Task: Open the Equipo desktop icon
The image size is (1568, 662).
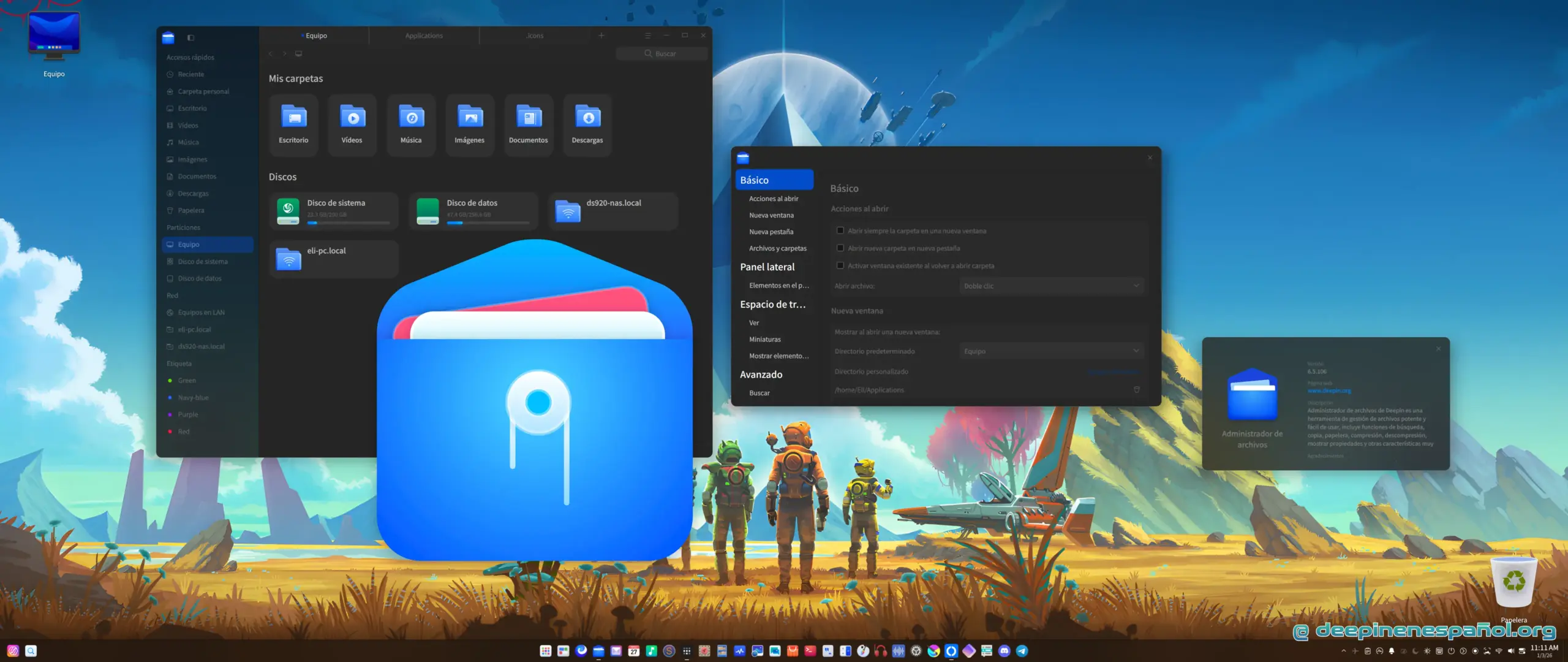Action: coord(54,44)
